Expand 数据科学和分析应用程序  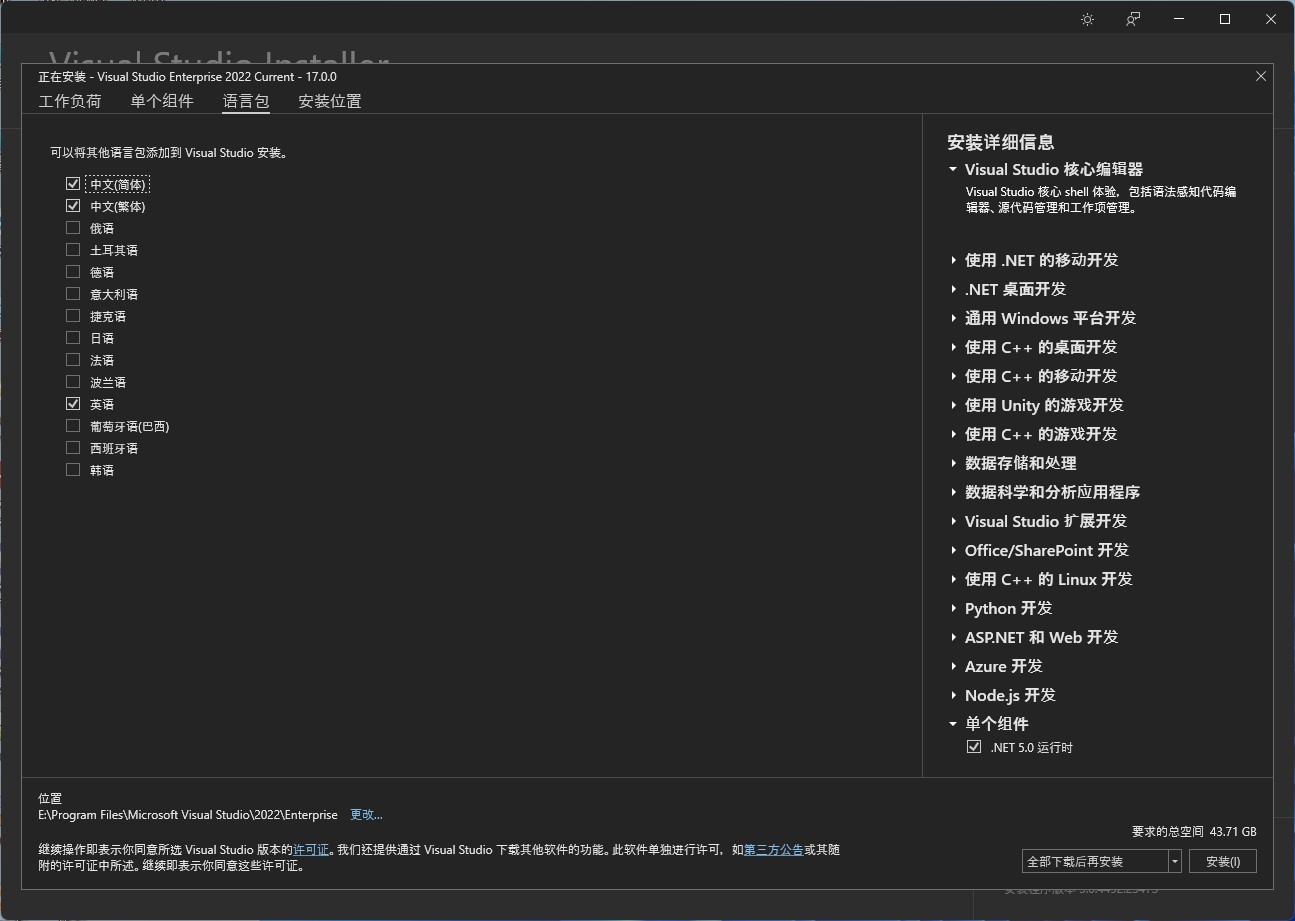point(953,492)
